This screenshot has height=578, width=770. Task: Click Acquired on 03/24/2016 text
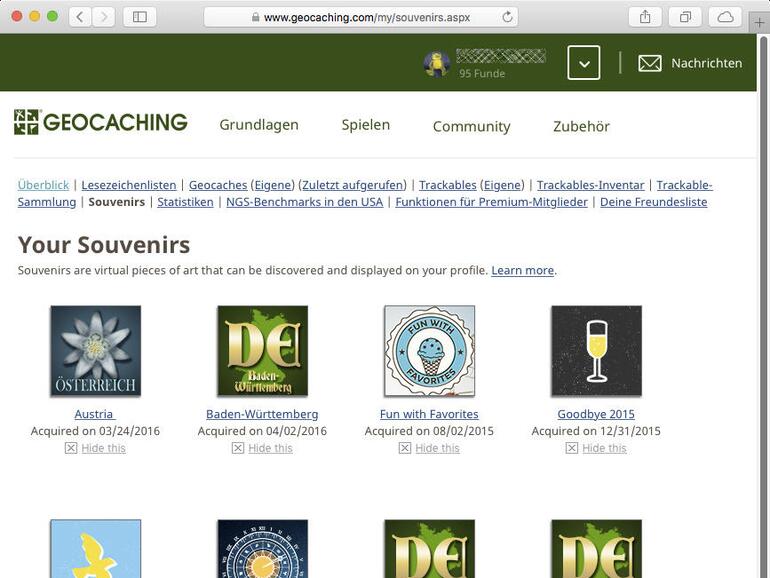[95, 431]
